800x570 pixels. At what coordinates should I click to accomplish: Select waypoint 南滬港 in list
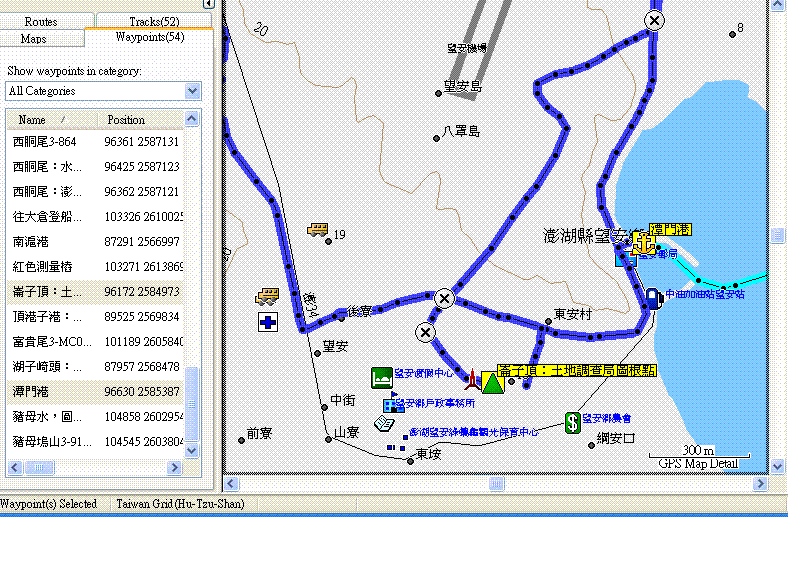pyautogui.click(x=95, y=242)
